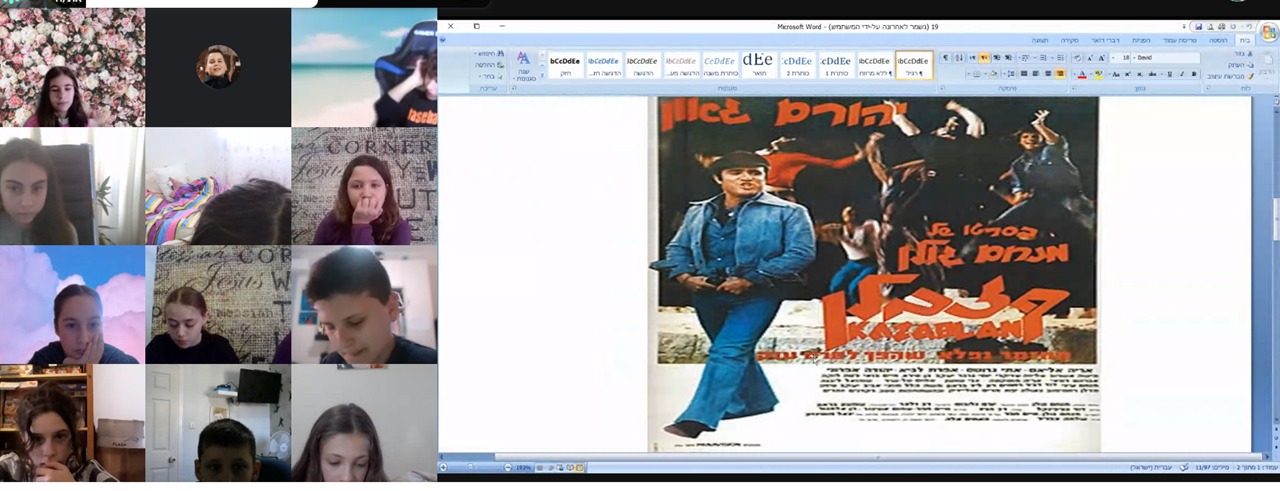This screenshot has width=1280, height=491.
Task: Click the Align Right paragraph icon
Action: coord(1060,74)
